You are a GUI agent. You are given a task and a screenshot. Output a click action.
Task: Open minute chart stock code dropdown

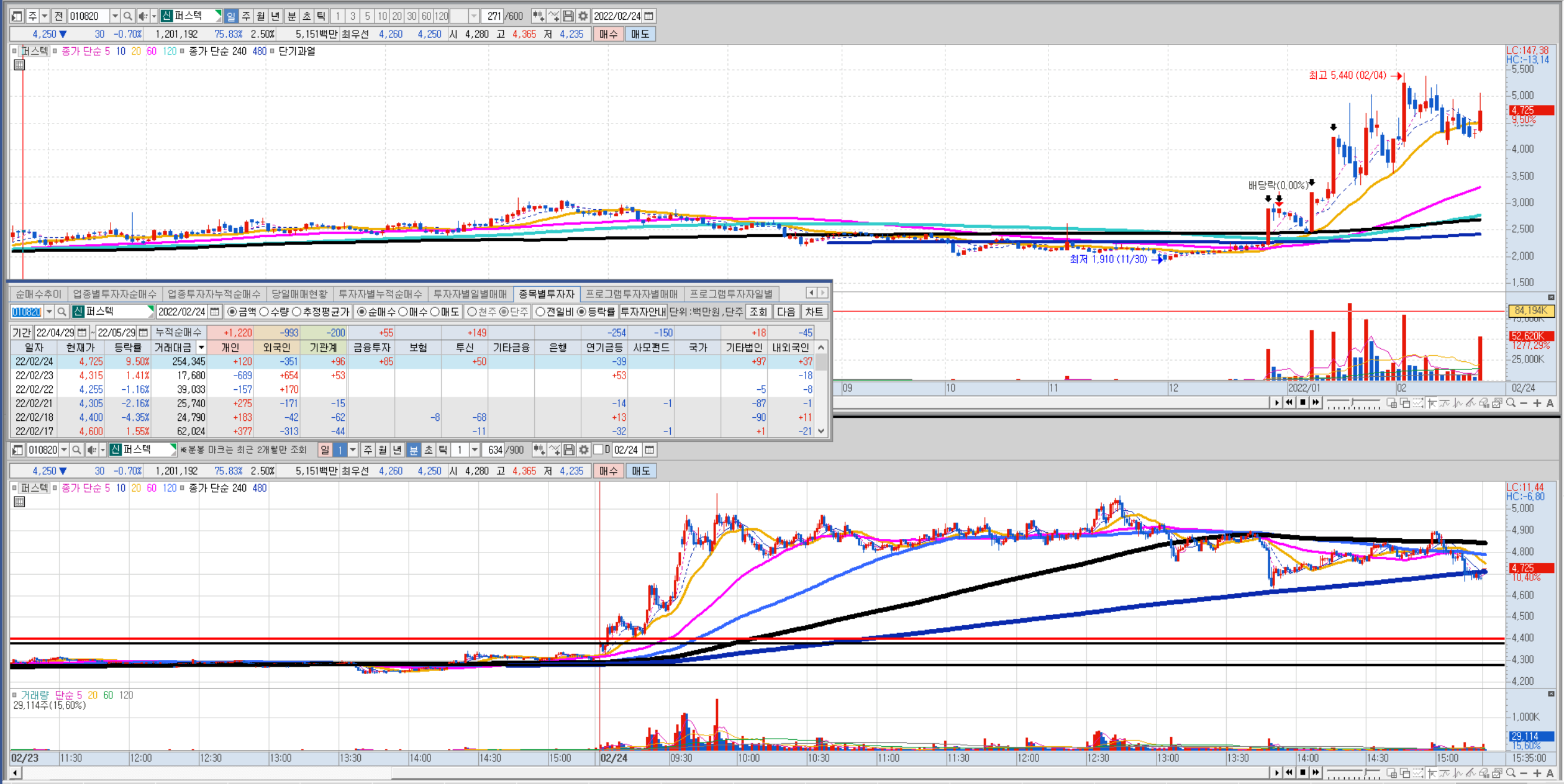pos(64,450)
